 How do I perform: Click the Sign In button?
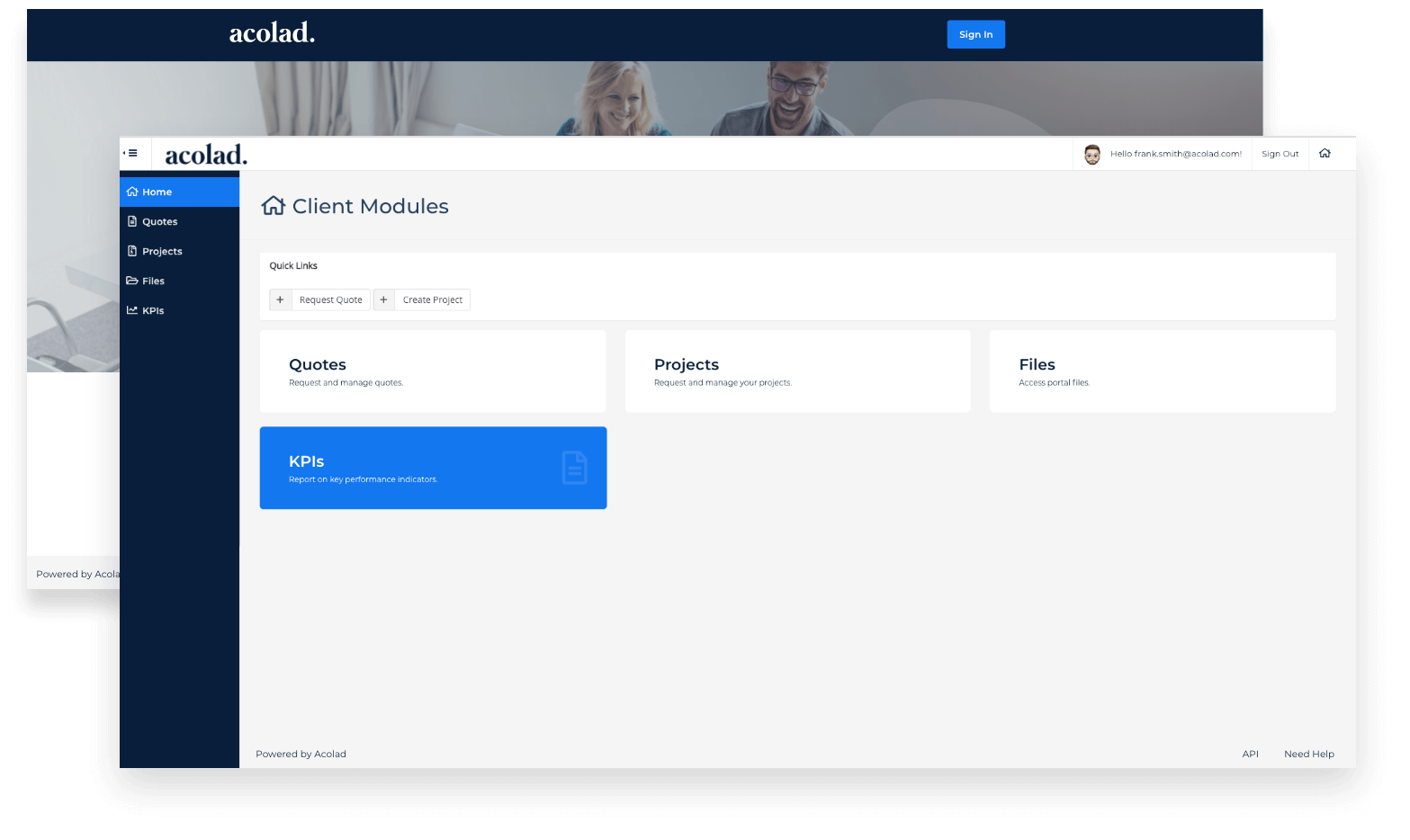click(x=975, y=34)
